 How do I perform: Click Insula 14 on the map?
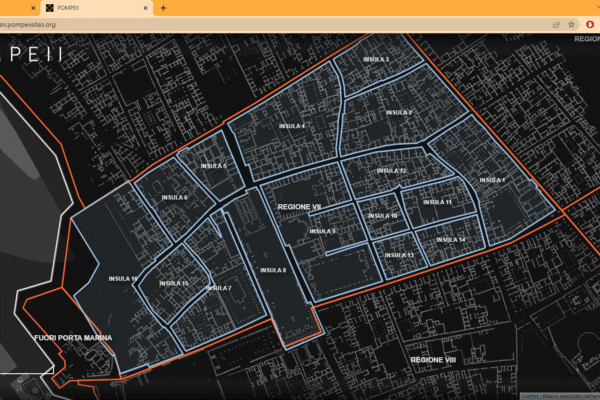pos(451,239)
